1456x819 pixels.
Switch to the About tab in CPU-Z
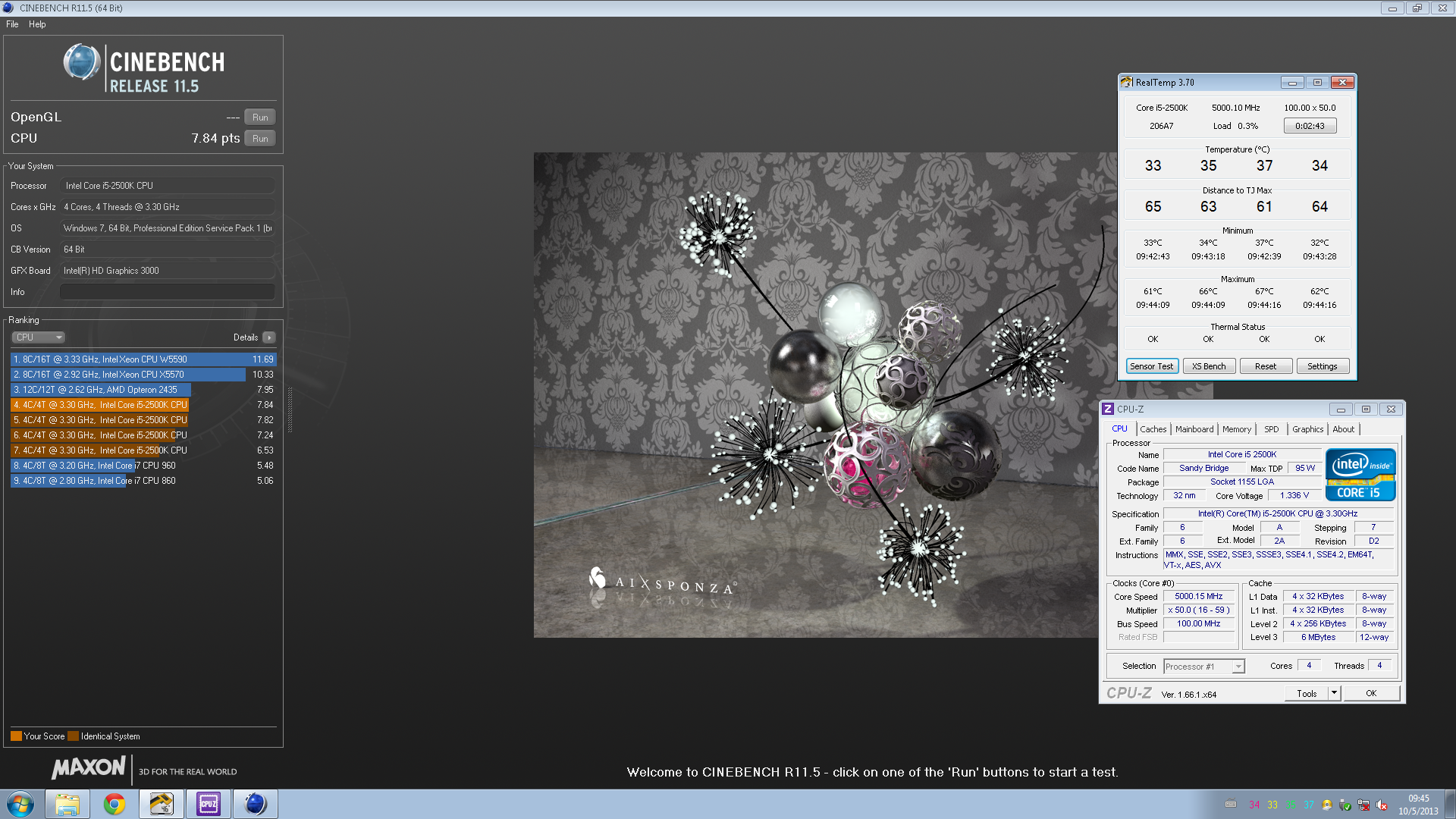[x=1344, y=429]
